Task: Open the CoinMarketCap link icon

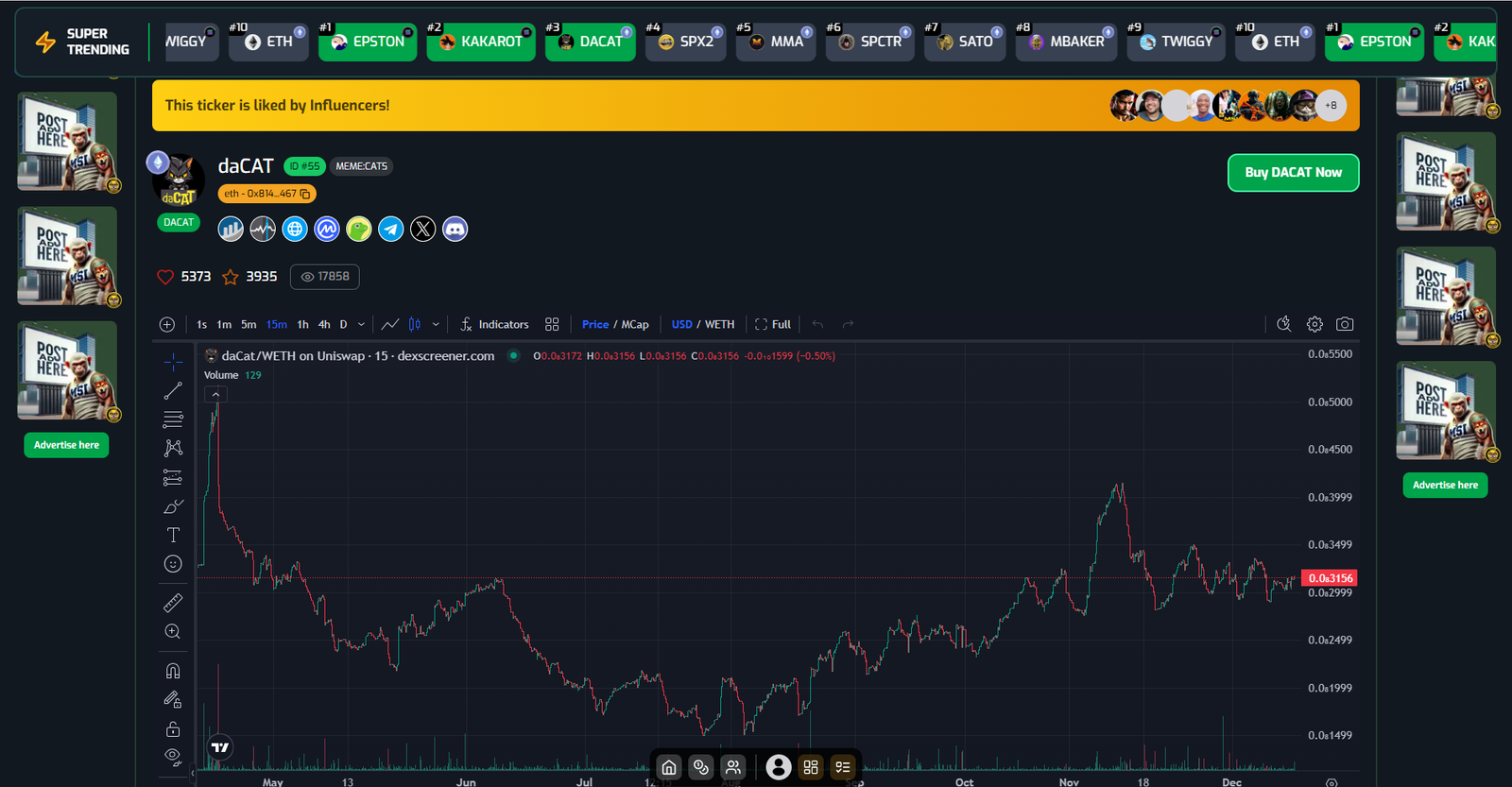Action: [x=327, y=229]
